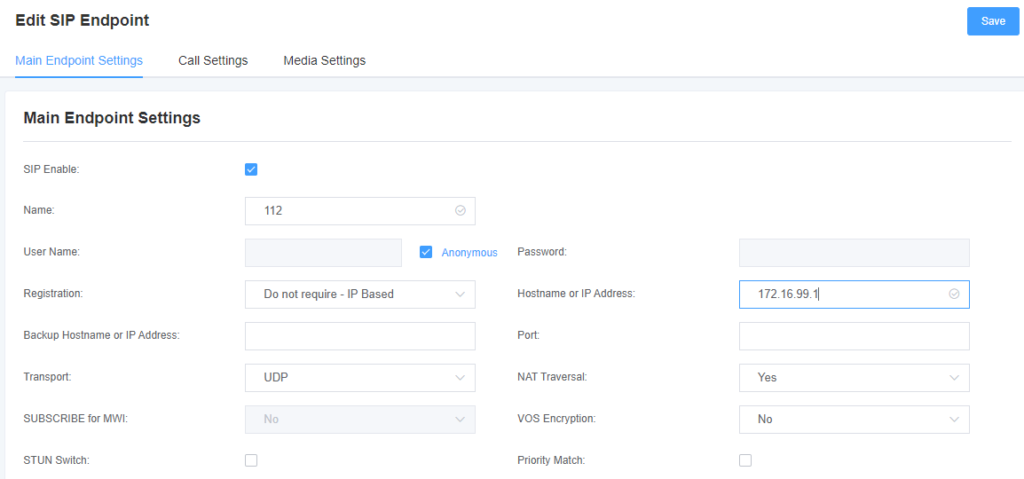Expand the NAT Traversal dropdown
Viewport: 1024px width, 479px height.
click(x=853, y=377)
